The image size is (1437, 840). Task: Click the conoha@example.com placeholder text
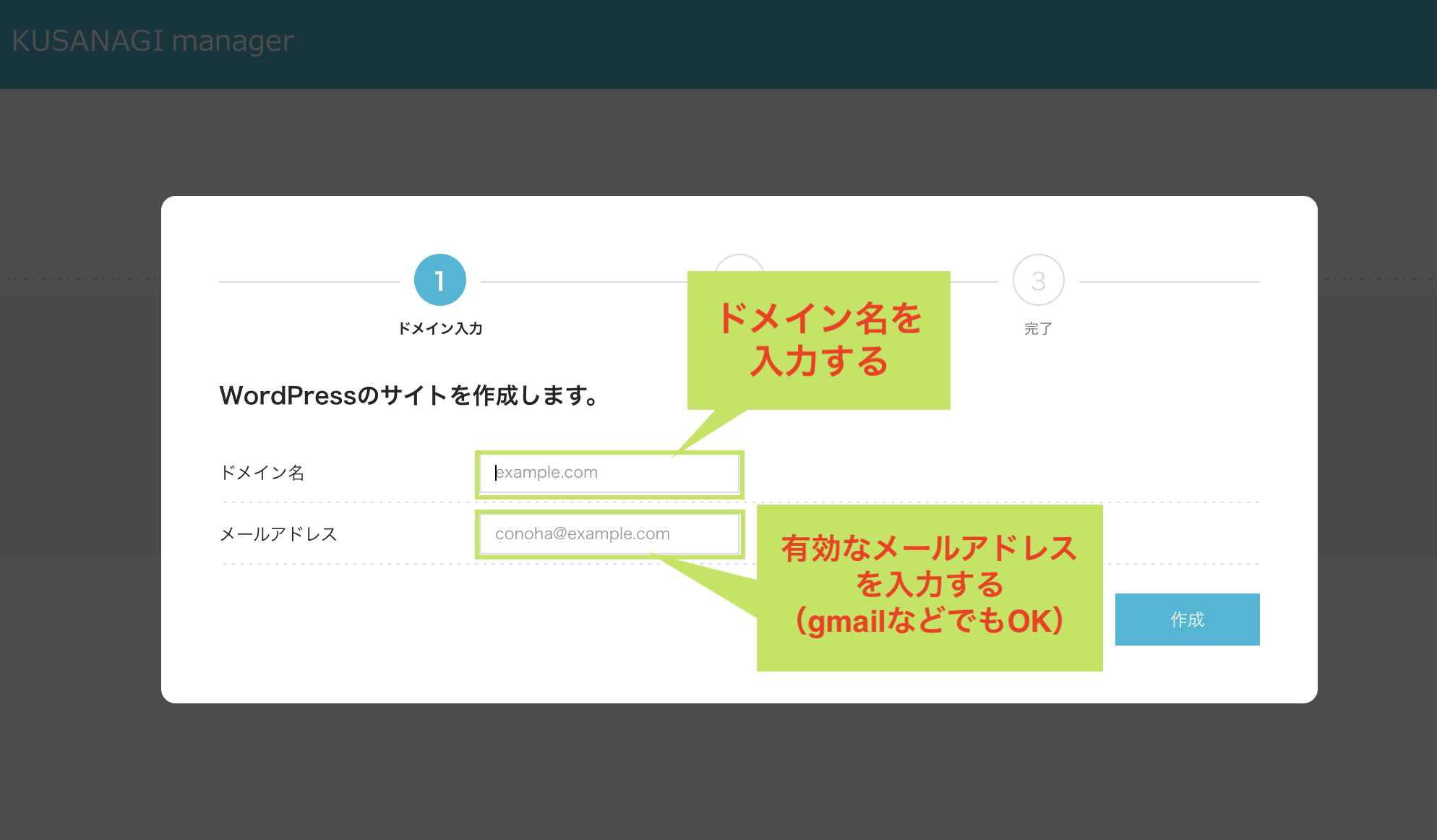coord(581,533)
